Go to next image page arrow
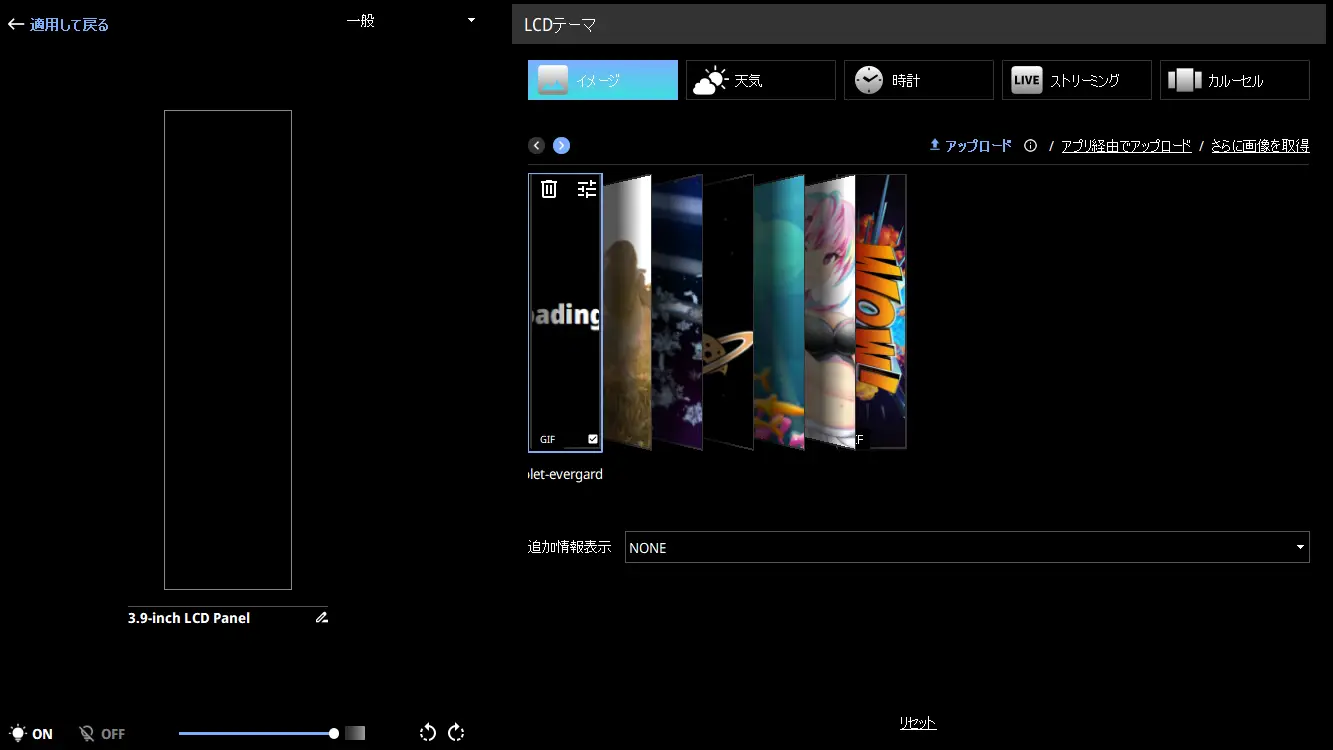This screenshot has width=1333, height=750. click(561, 146)
